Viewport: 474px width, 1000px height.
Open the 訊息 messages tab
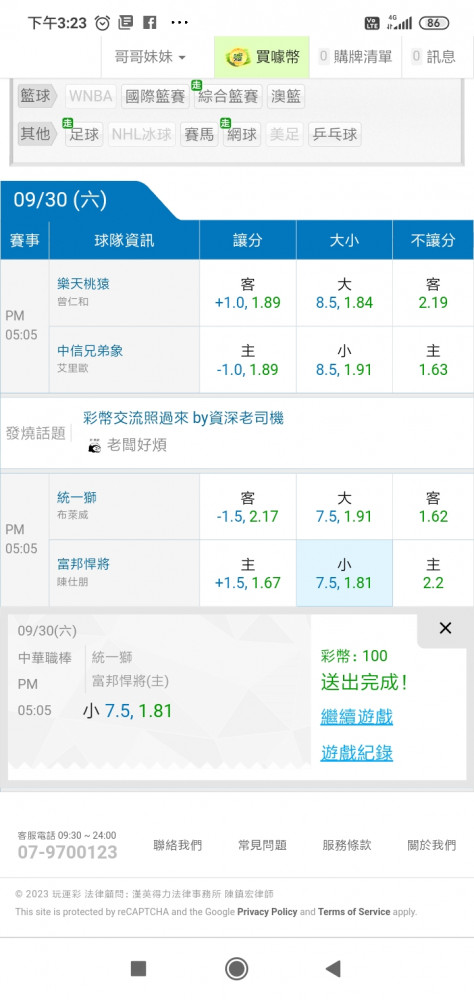tap(434, 57)
